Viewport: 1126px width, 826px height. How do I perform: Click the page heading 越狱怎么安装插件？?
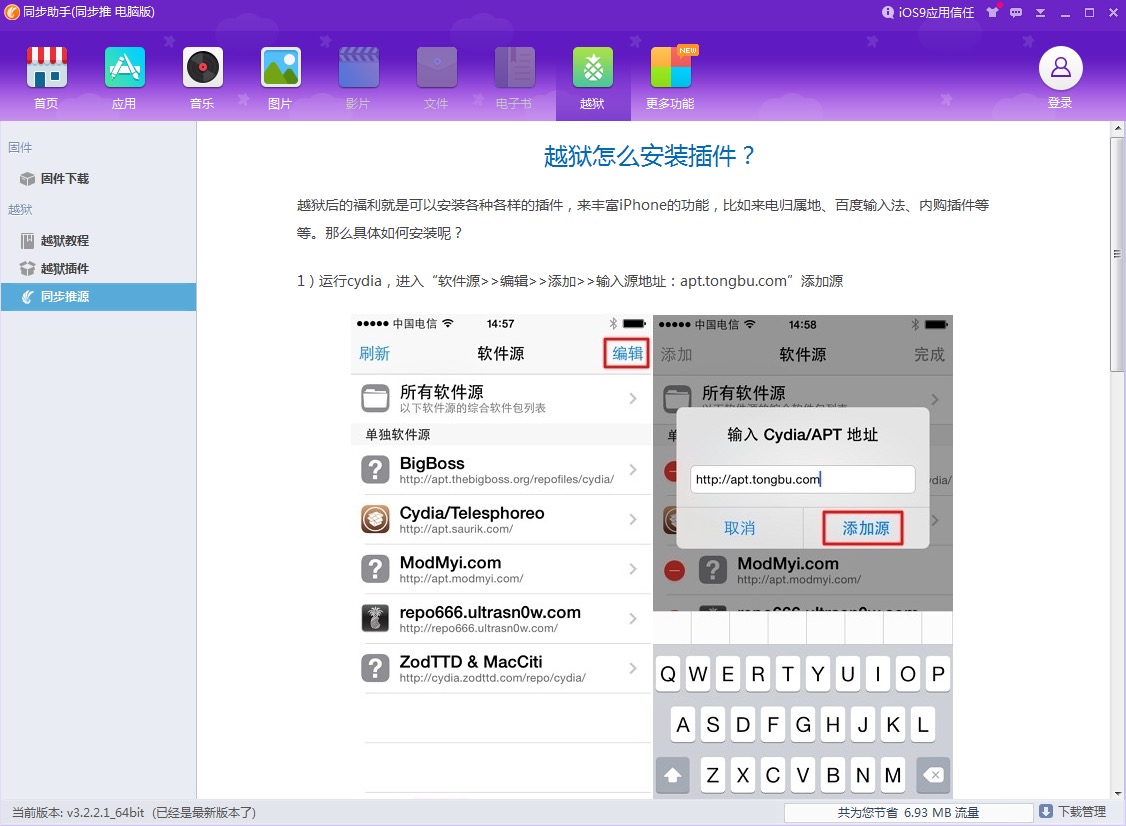click(649, 155)
